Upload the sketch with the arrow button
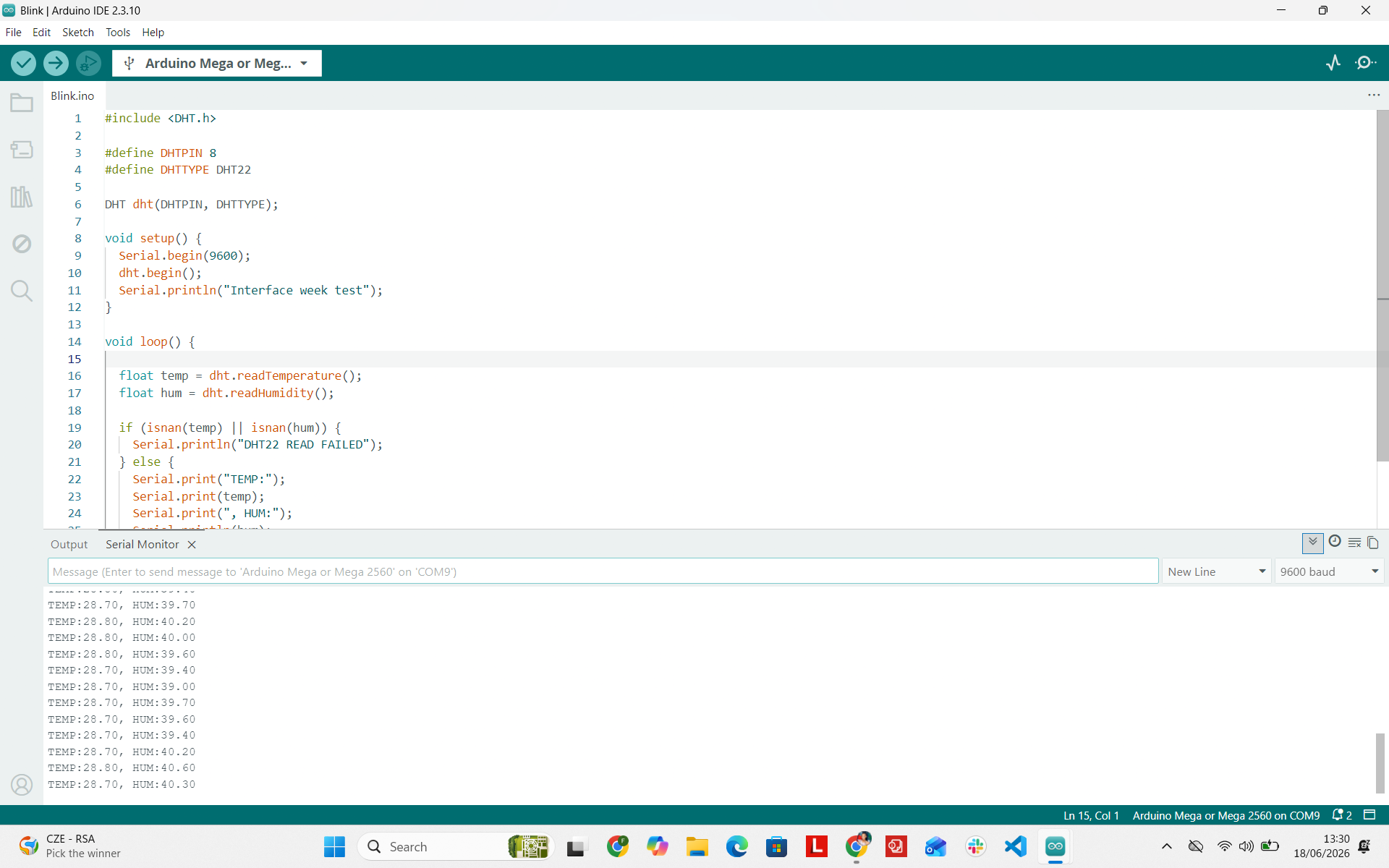 pos(56,63)
